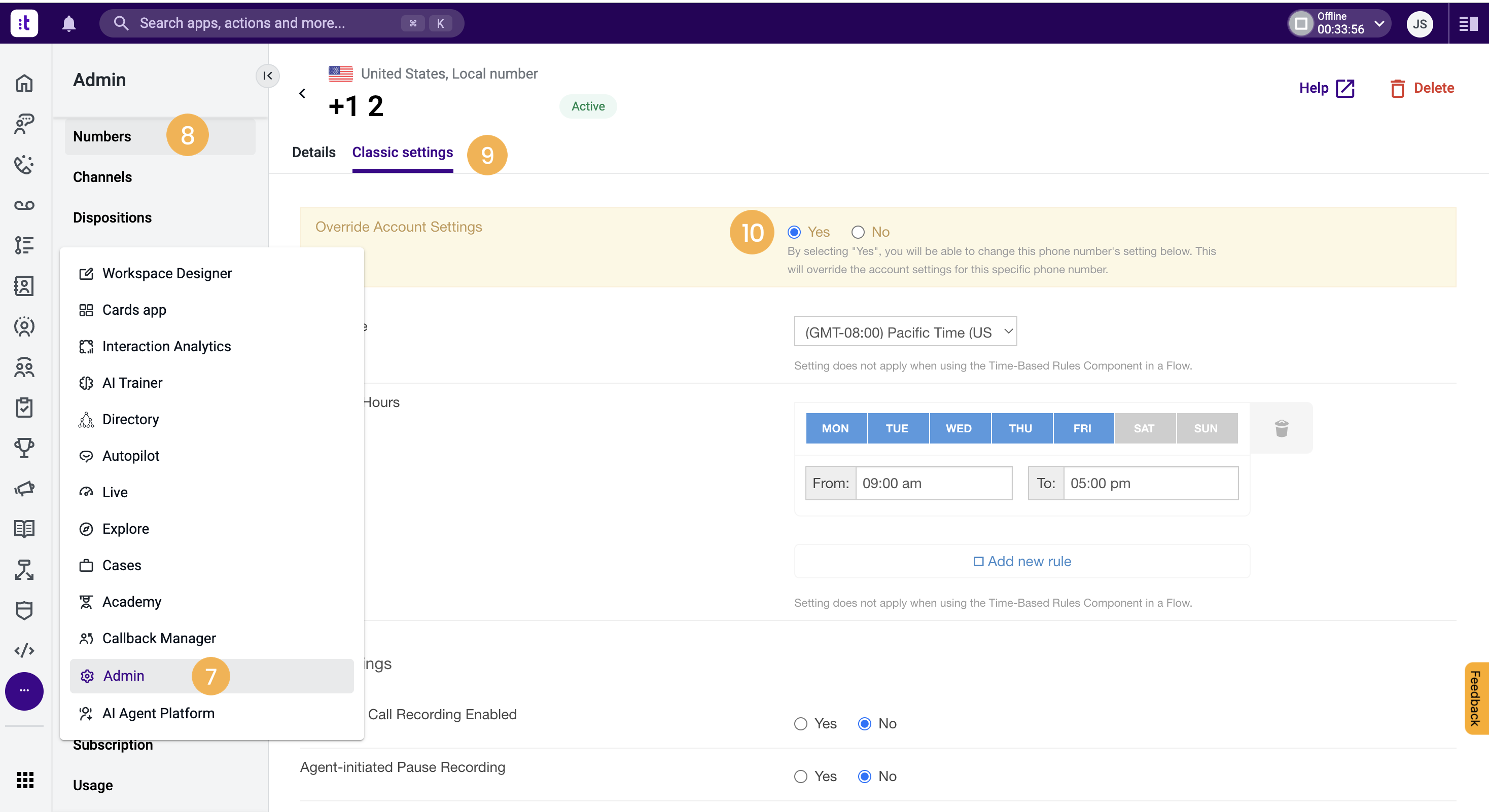Open the phone calls icon in sidebar
1489x812 pixels.
tap(24, 165)
